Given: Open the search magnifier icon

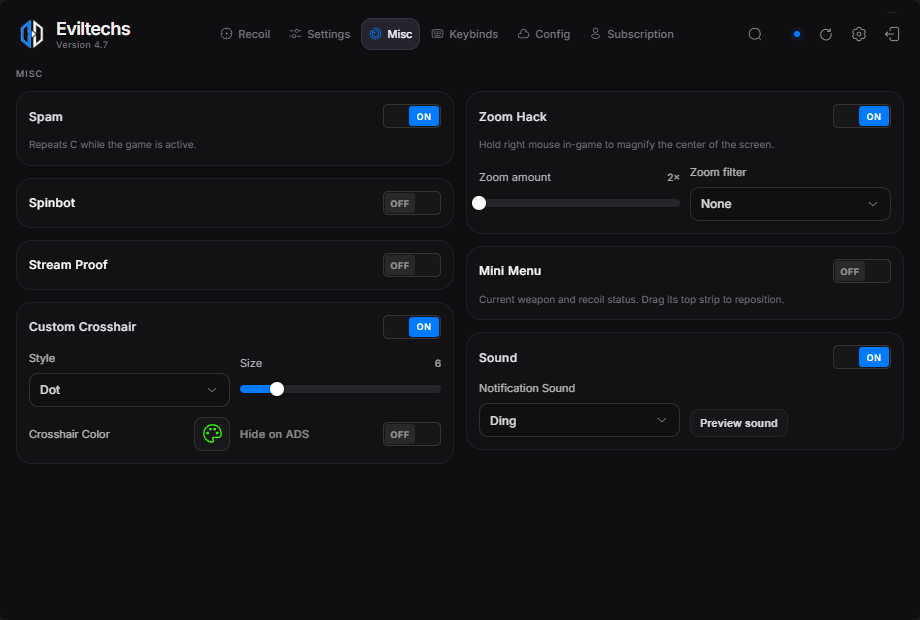Looking at the screenshot, I should coord(755,34).
